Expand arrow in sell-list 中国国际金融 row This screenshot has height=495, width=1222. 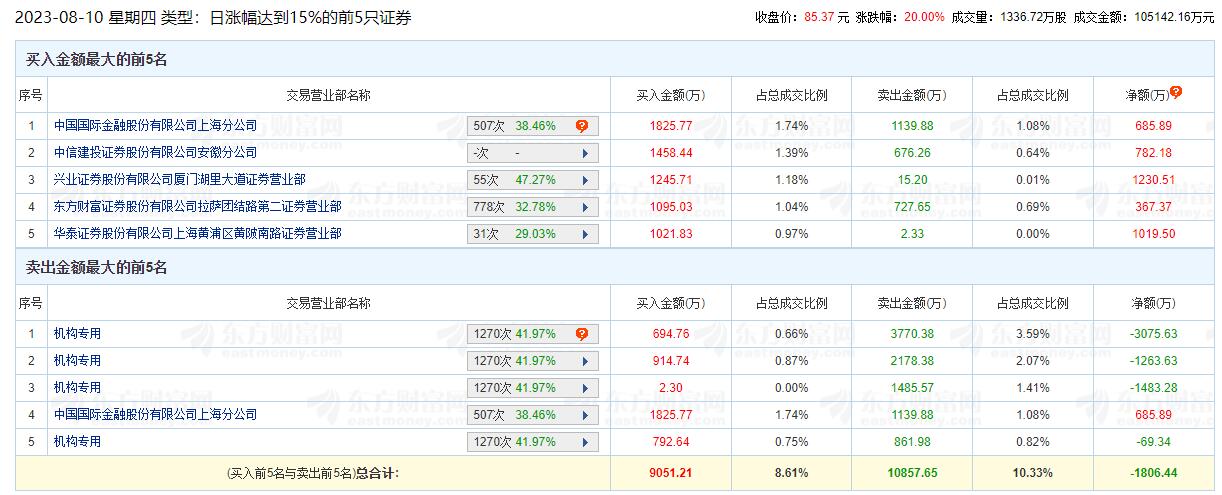point(582,415)
